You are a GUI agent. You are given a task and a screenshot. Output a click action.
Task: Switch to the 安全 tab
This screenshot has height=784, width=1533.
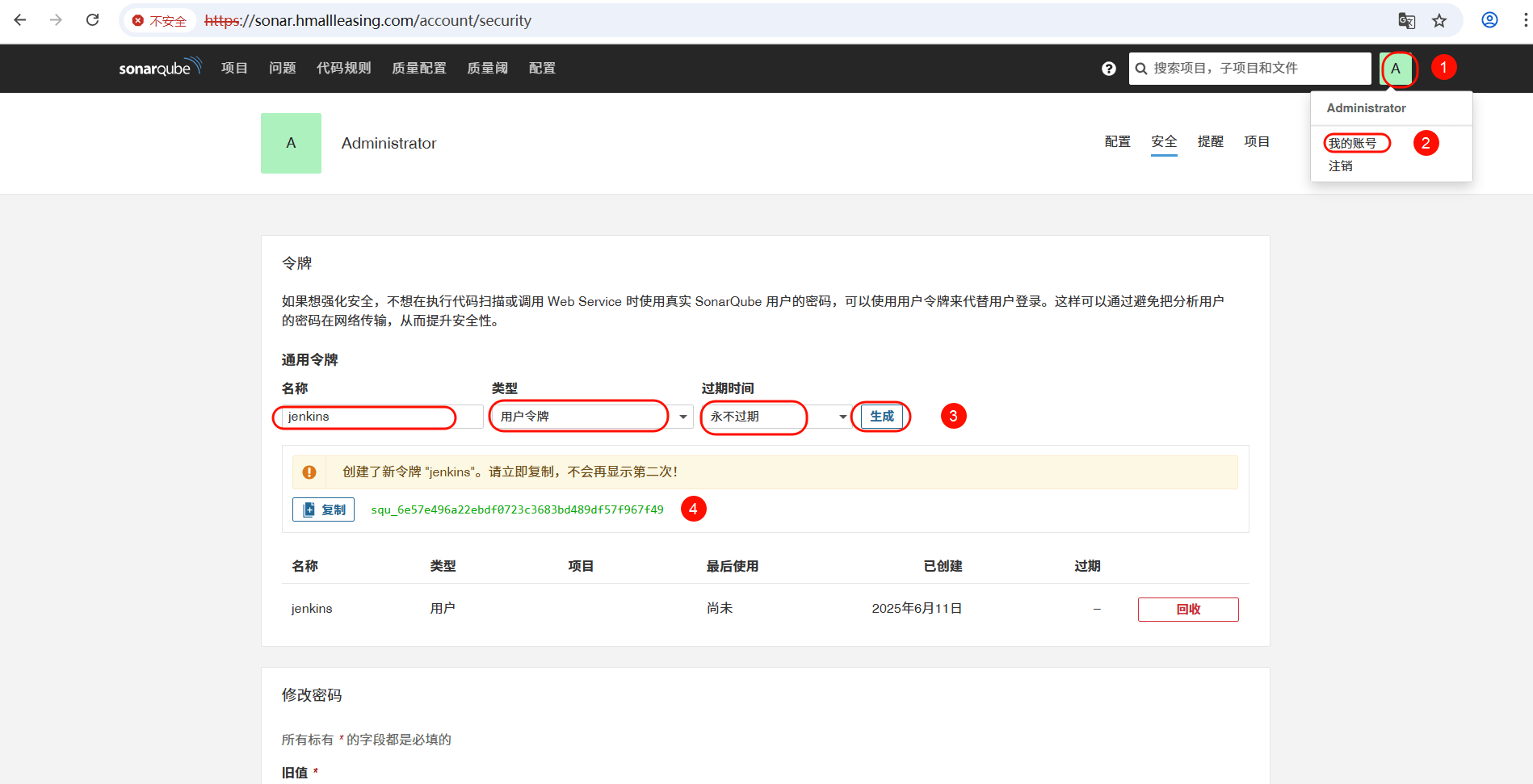(1163, 142)
